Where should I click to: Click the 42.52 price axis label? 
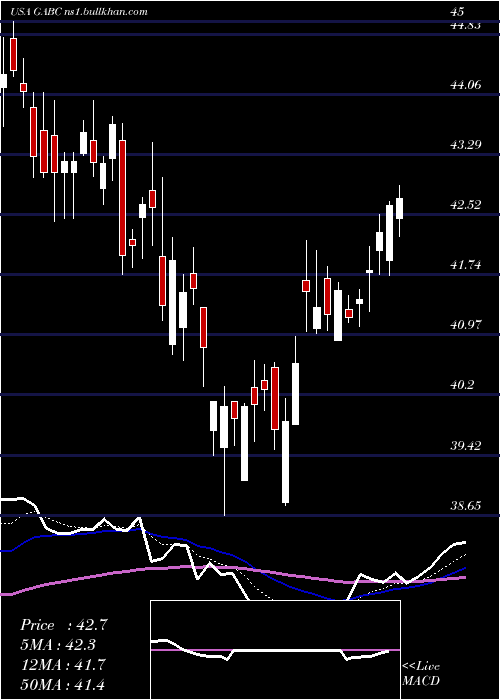point(466,204)
